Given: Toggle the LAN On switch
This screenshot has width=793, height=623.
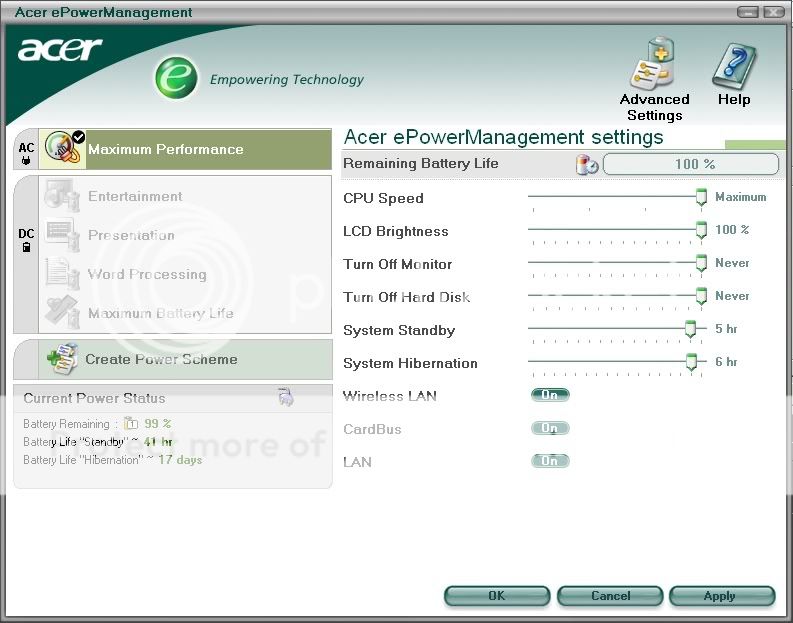Looking at the screenshot, I should point(550,461).
